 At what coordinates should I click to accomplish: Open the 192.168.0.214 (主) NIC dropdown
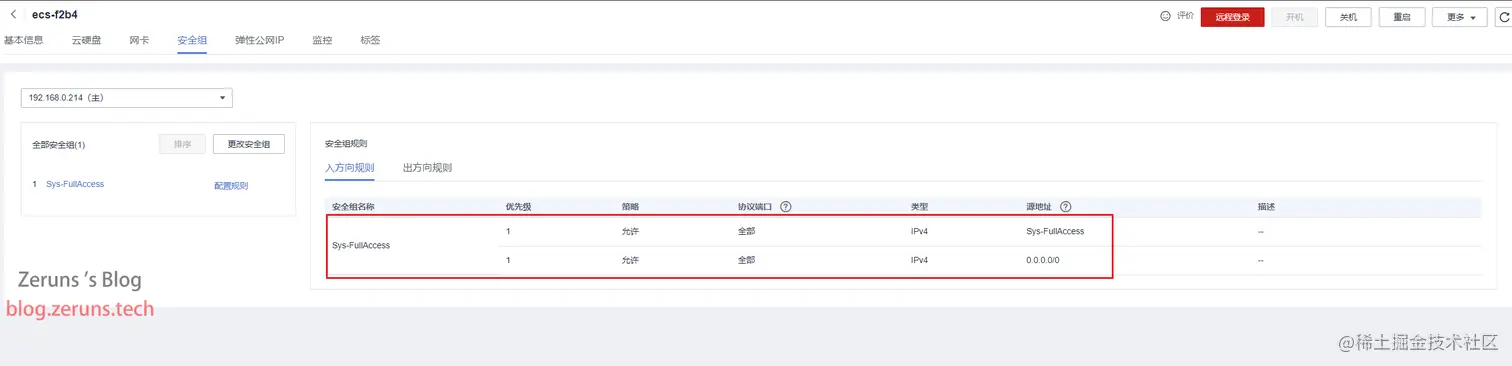[x=127, y=97]
